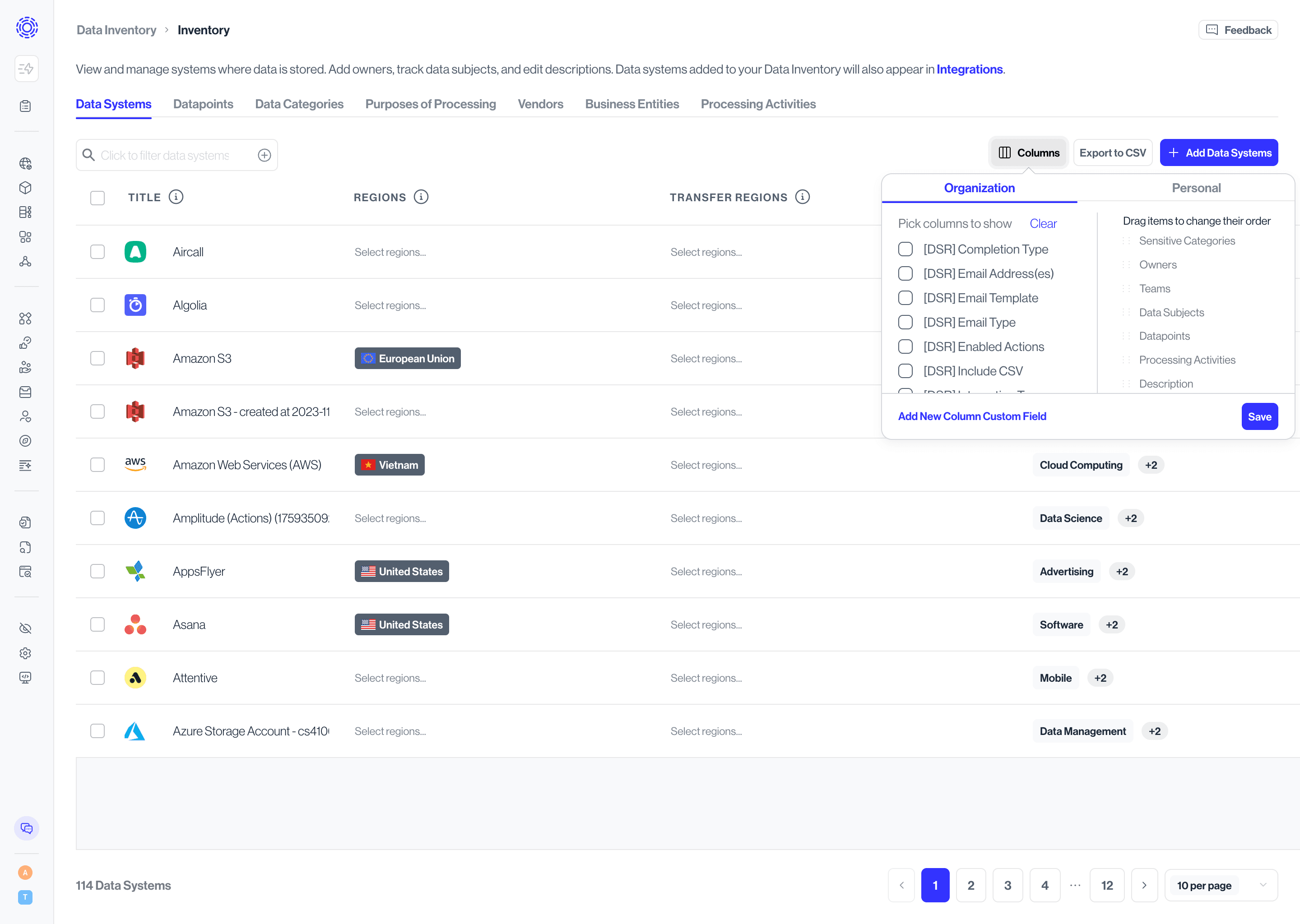Image resolution: width=1300 pixels, height=924 pixels.
Task: Click the Asana app logo
Action: click(x=135, y=624)
